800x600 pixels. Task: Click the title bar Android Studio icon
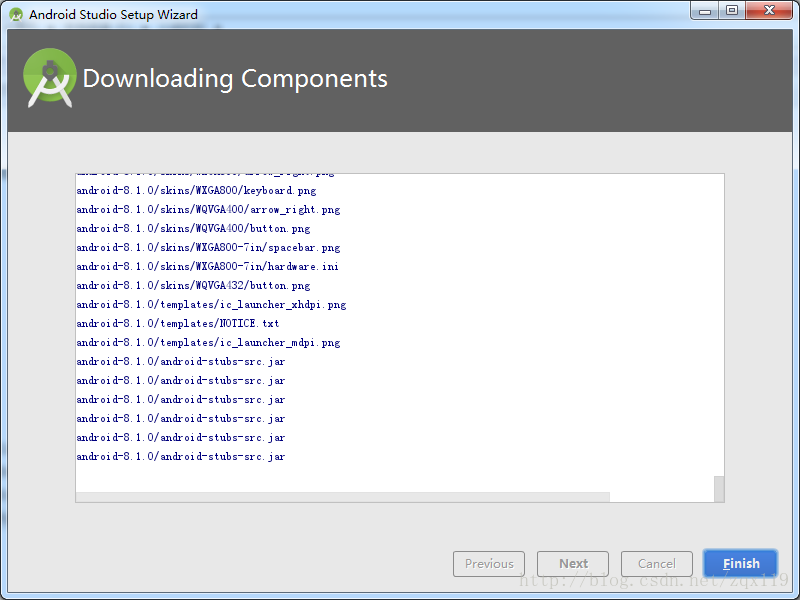(x=16, y=14)
